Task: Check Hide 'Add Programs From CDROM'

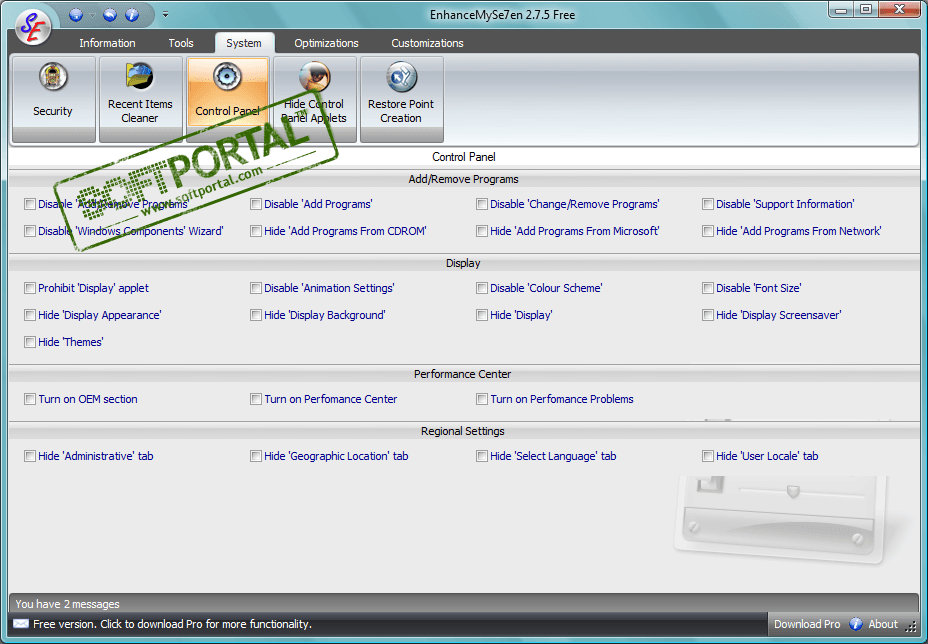Action: tap(256, 231)
